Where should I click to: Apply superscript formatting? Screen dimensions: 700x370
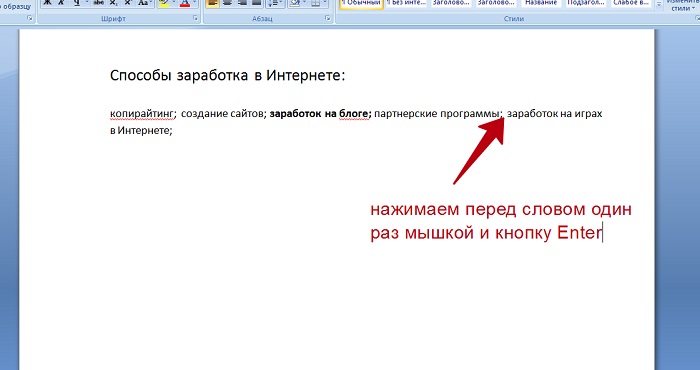pyautogui.click(x=128, y=3)
